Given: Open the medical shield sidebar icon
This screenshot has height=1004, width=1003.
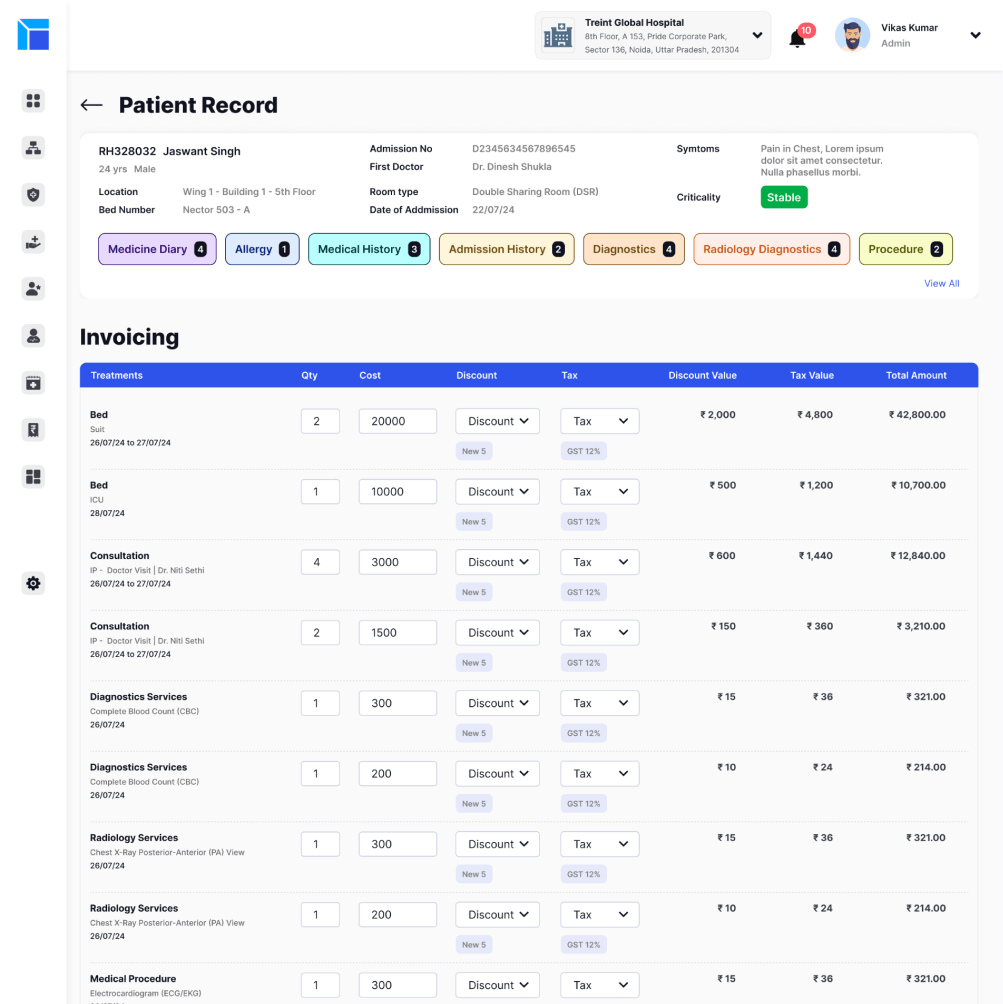Looking at the screenshot, I should [x=33, y=195].
